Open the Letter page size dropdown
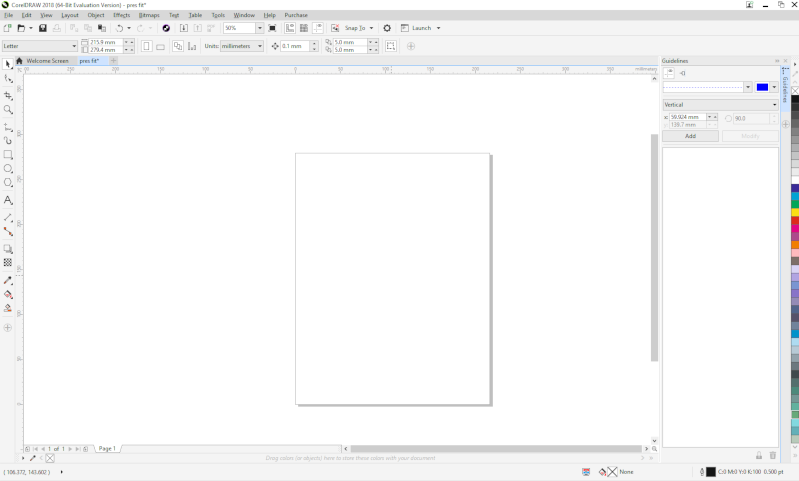This screenshot has height=481, width=799. tap(74, 46)
